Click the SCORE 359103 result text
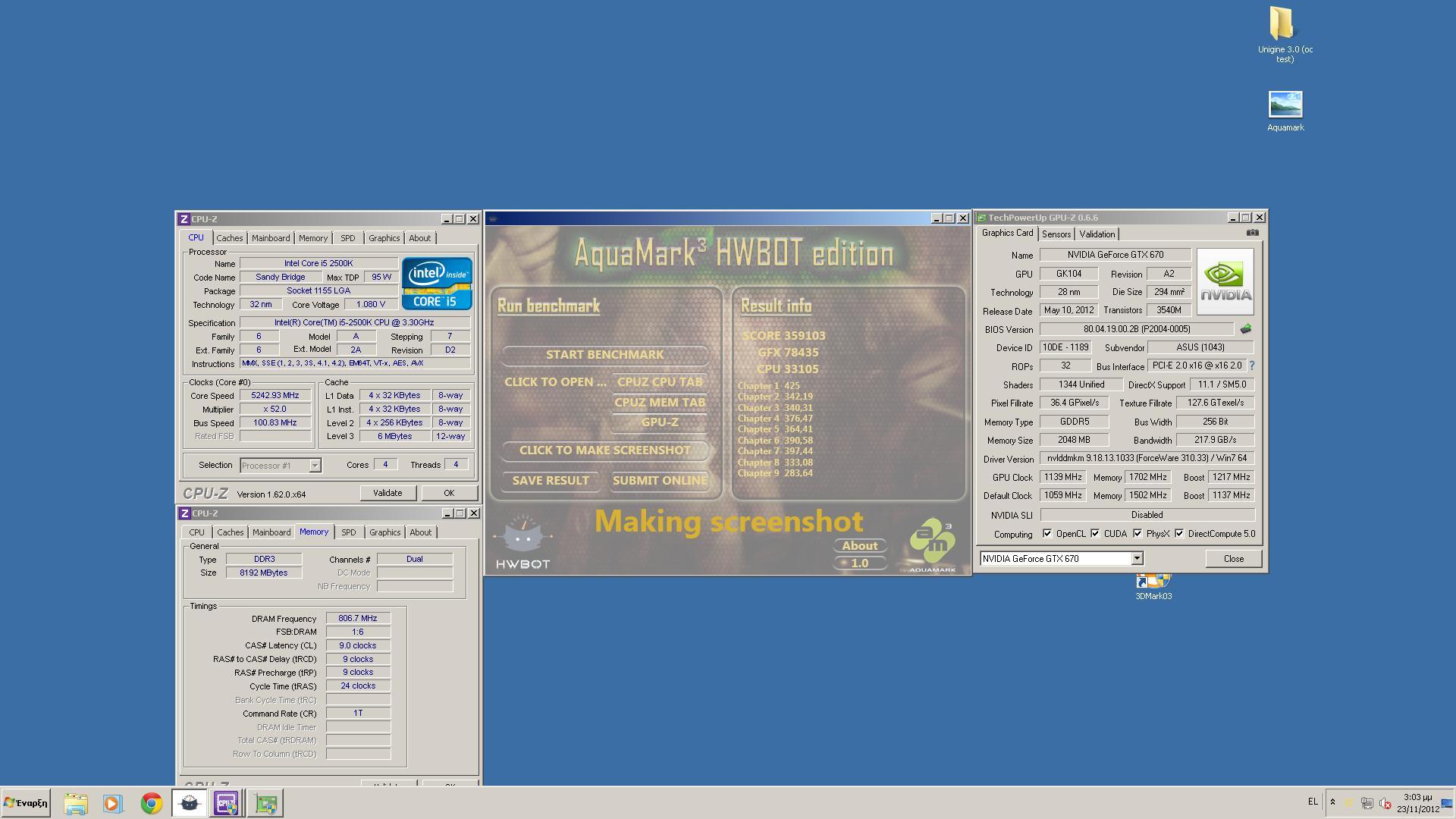 point(783,336)
